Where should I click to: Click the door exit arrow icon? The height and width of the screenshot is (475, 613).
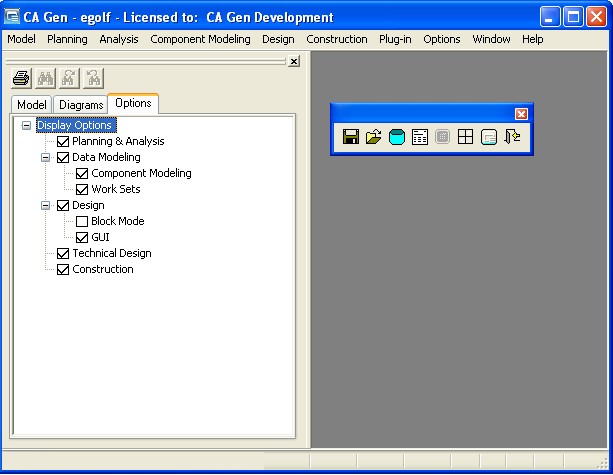point(512,137)
